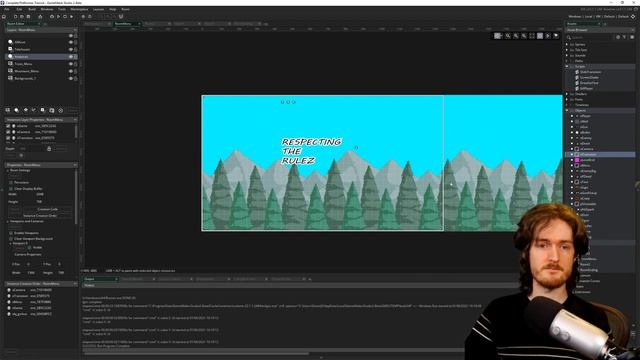Screen dimensions: 640x360
Task: Create a new path layer
Action: [x=34, y=110]
